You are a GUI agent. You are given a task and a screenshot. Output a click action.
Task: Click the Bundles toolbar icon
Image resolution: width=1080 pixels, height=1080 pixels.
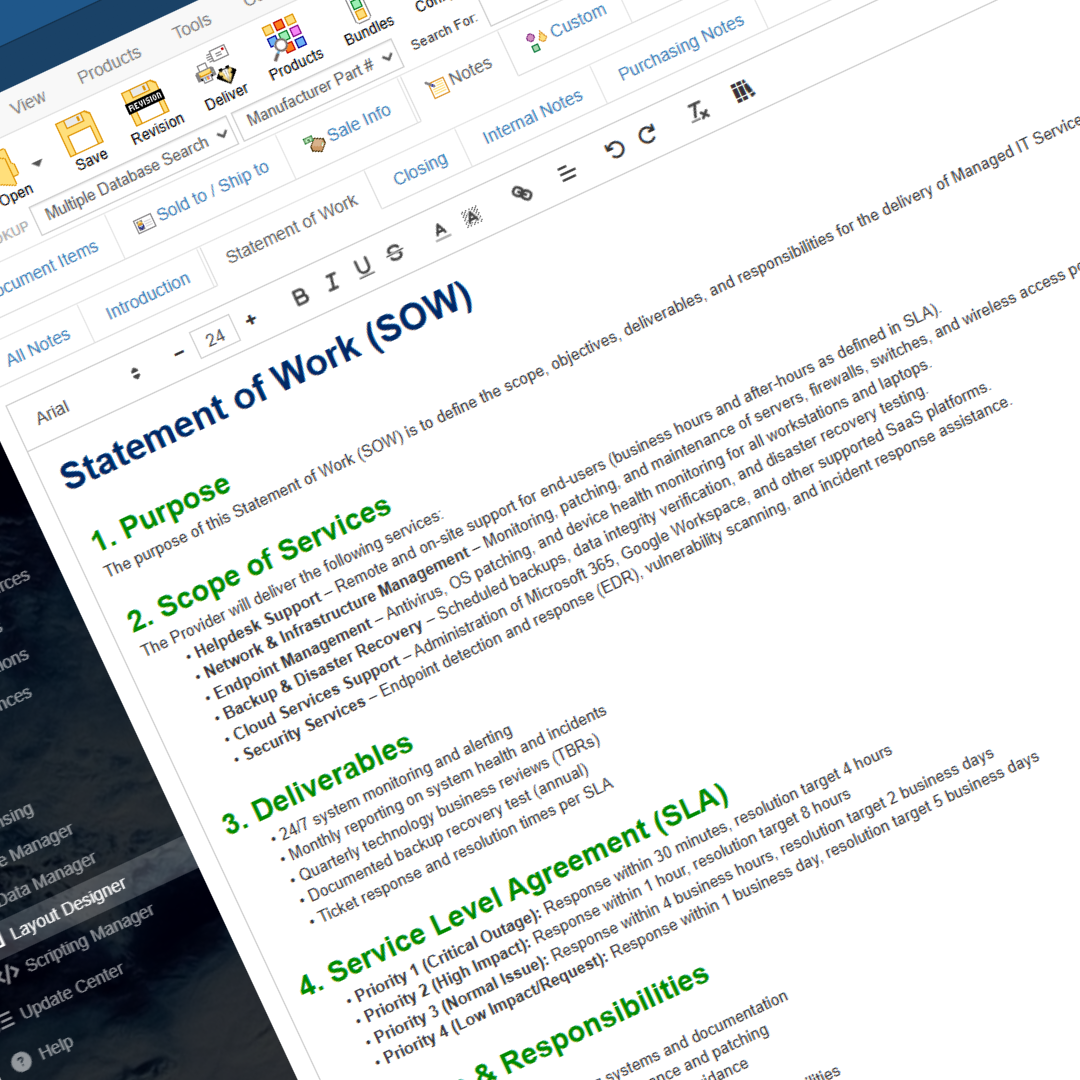pyautogui.click(x=357, y=10)
